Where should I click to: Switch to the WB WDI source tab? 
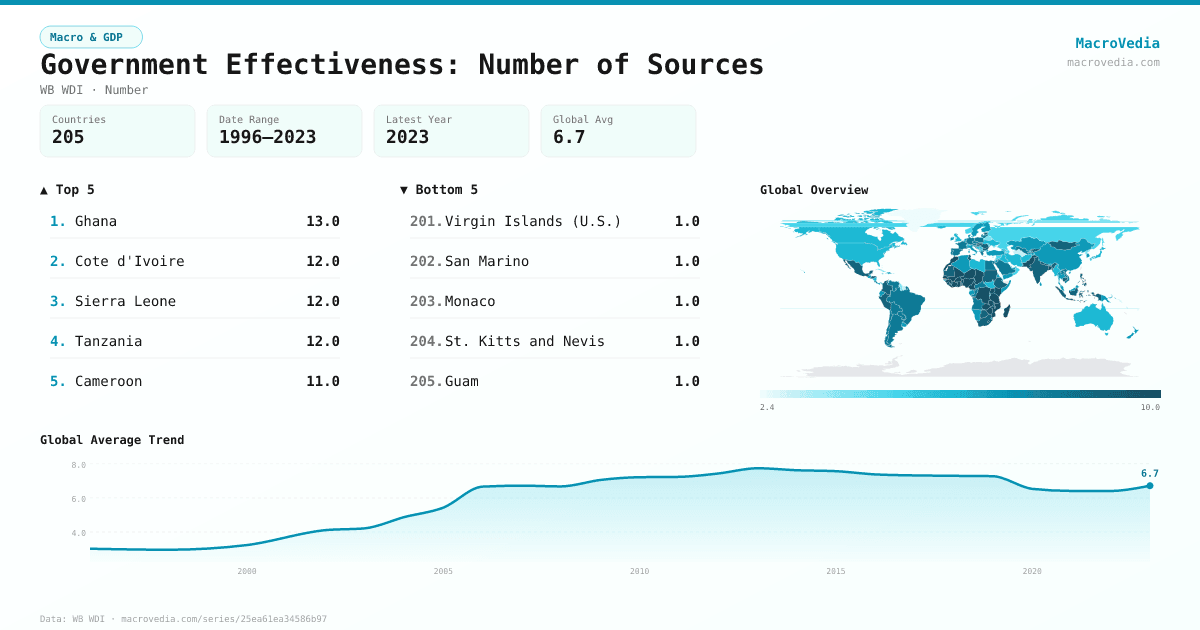(58, 90)
